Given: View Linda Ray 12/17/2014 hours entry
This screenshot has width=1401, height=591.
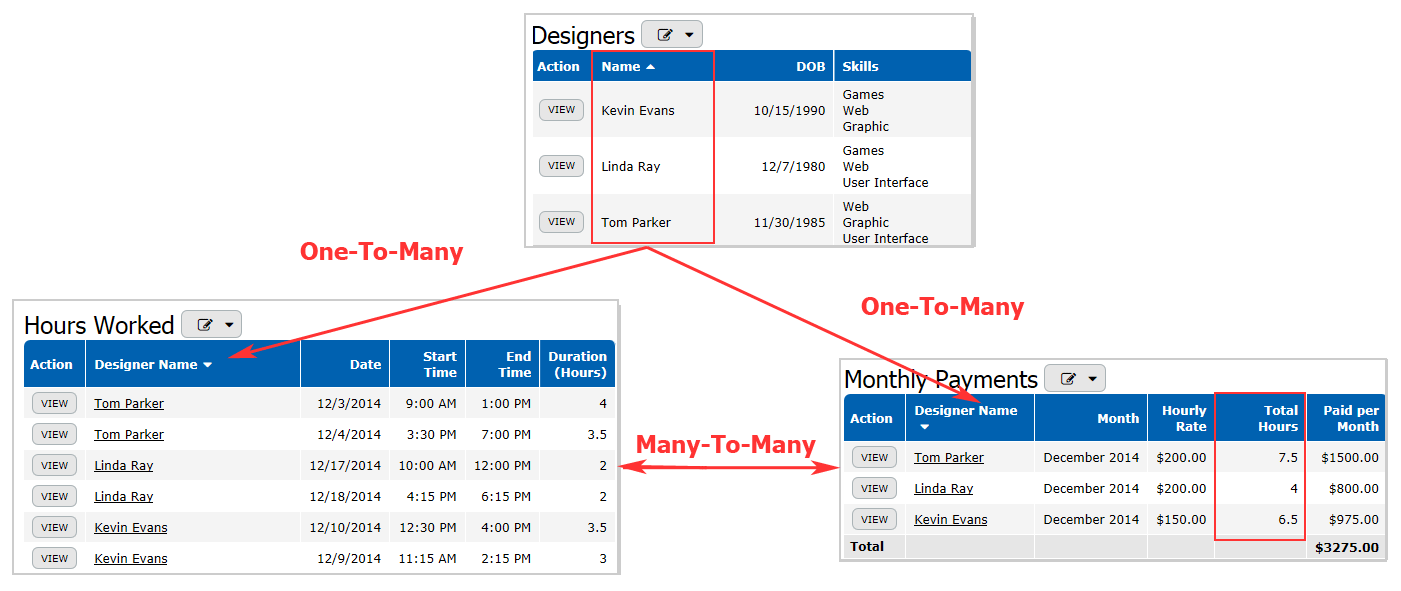Looking at the screenshot, I should (x=54, y=465).
